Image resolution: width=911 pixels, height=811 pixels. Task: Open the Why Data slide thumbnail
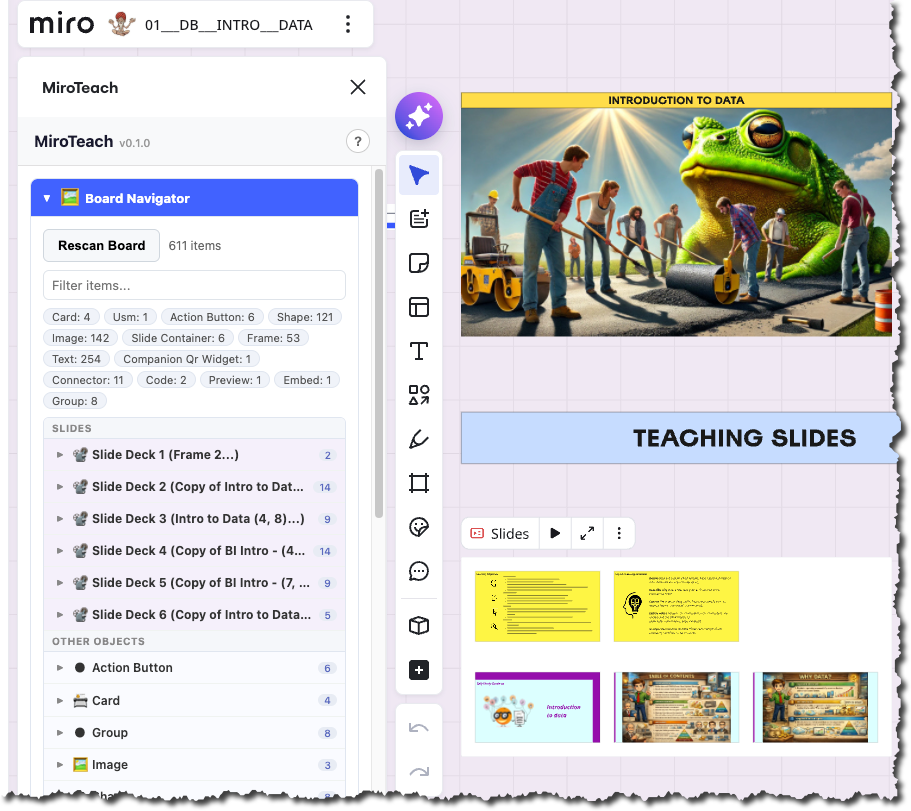pos(815,707)
